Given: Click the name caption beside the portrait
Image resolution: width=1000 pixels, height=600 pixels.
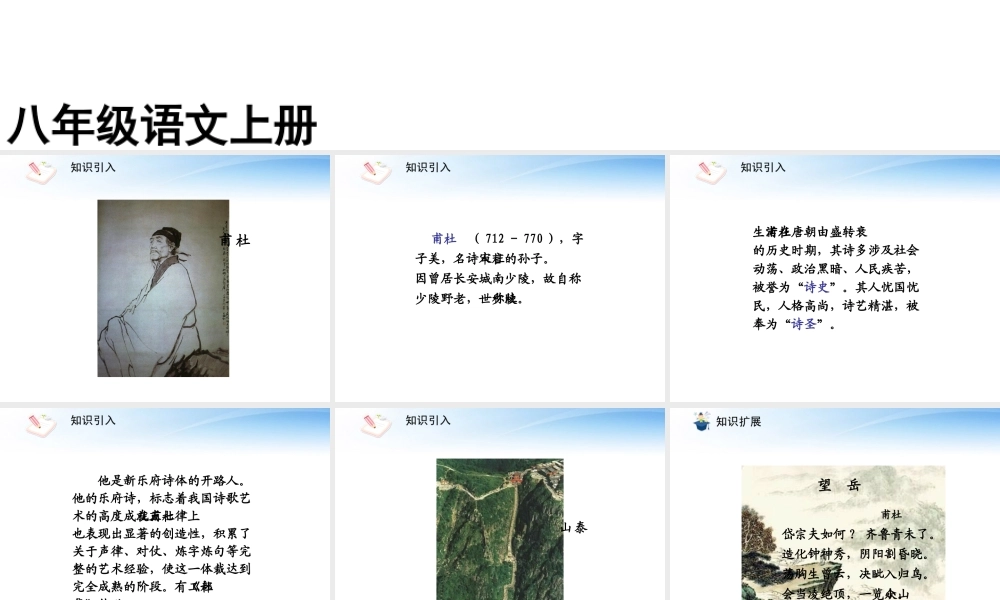Looking at the screenshot, I should 235,240.
